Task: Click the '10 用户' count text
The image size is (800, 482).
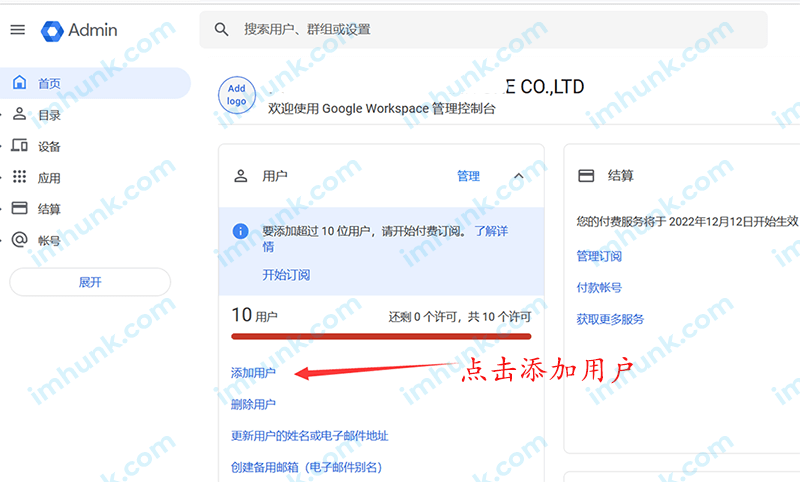Action: click(x=255, y=315)
